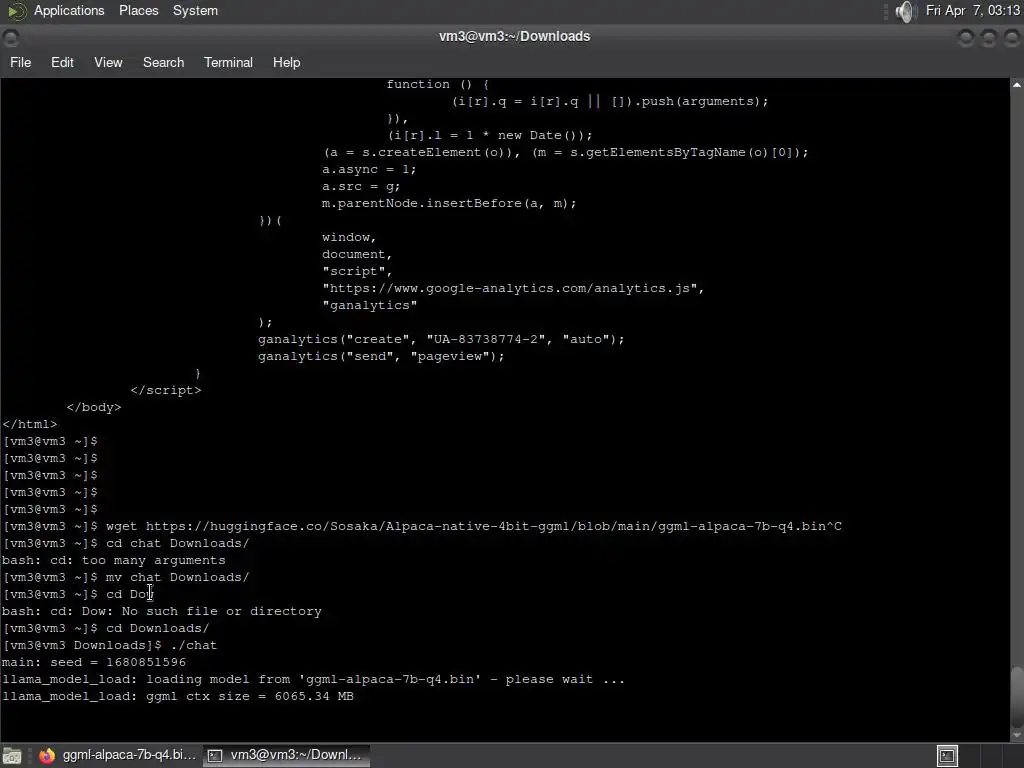Viewport: 1024px width, 768px height.
Task: Click the Applications menu logo icon
Action: [x=16, y=11]
